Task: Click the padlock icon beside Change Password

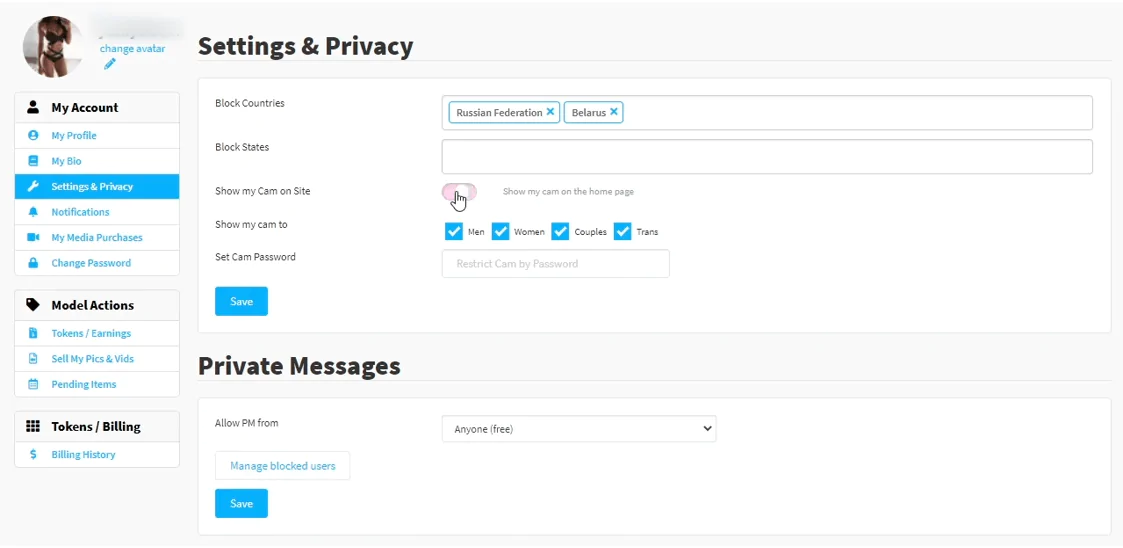Action: (33, 263)
